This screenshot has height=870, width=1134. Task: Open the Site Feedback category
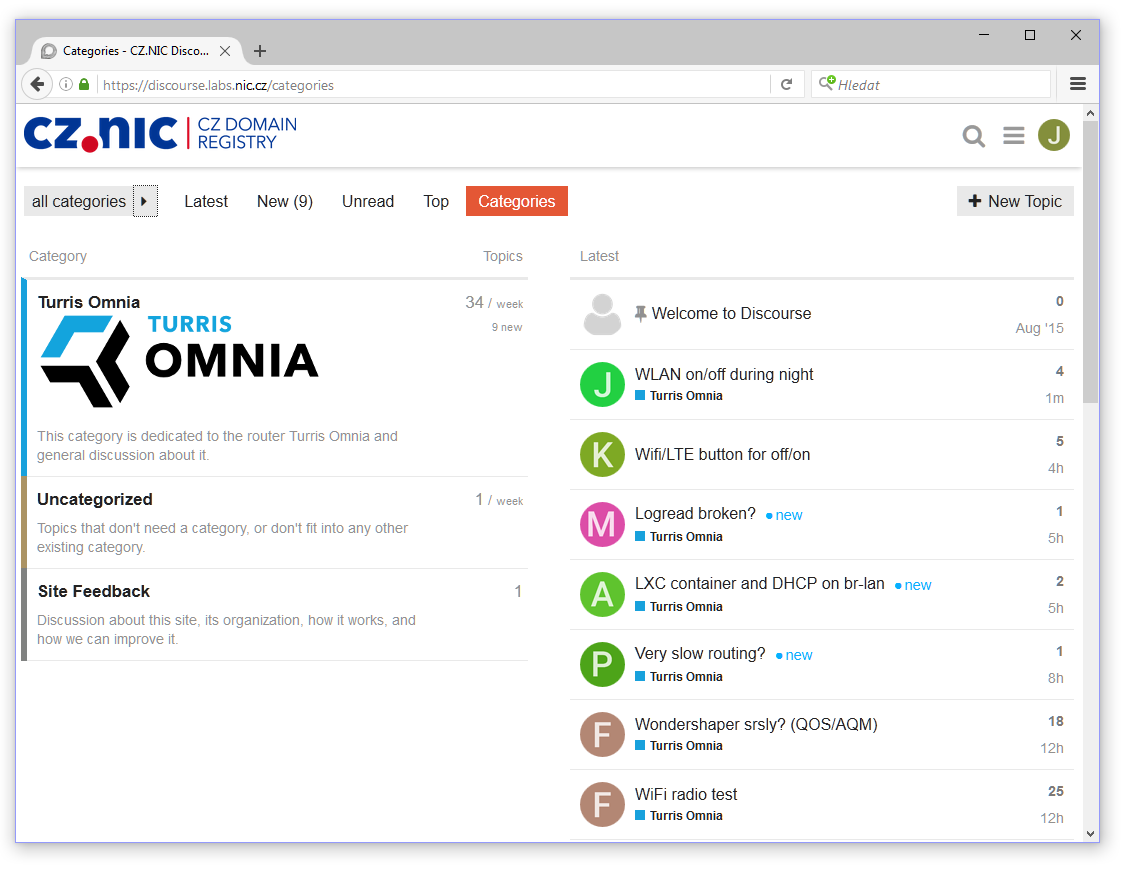point(94,591)
